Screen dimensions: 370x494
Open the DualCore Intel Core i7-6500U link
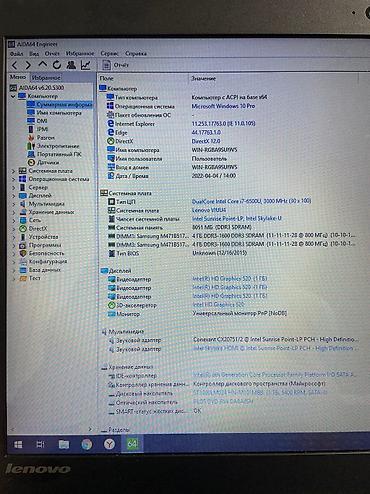pyautogui.click(x=251, y=201)
